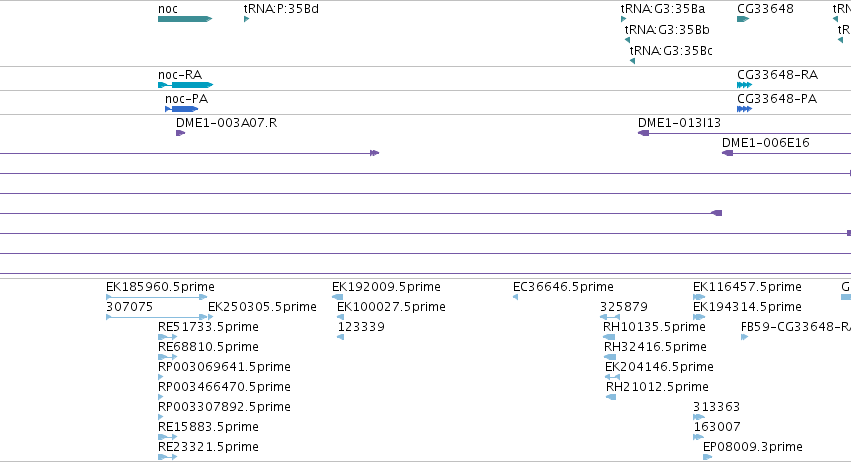Select the EK185960.5prime EST feature line
Viewport: 851px width, 462px height.
tap(156, 297)
